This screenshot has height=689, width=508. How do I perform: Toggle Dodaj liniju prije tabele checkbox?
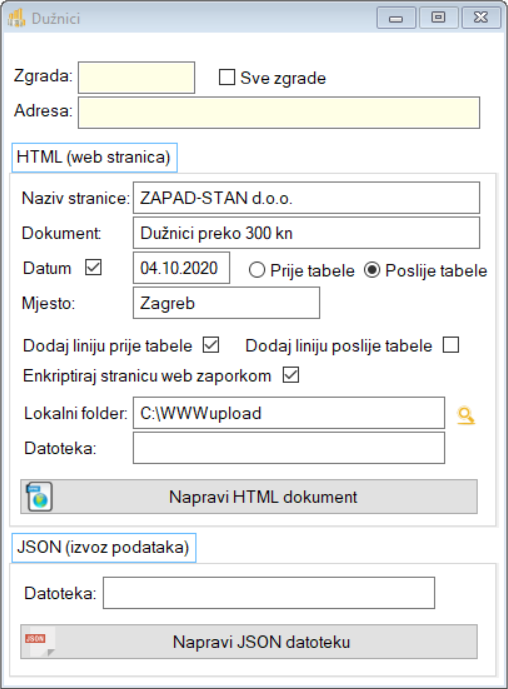point(211,345)
